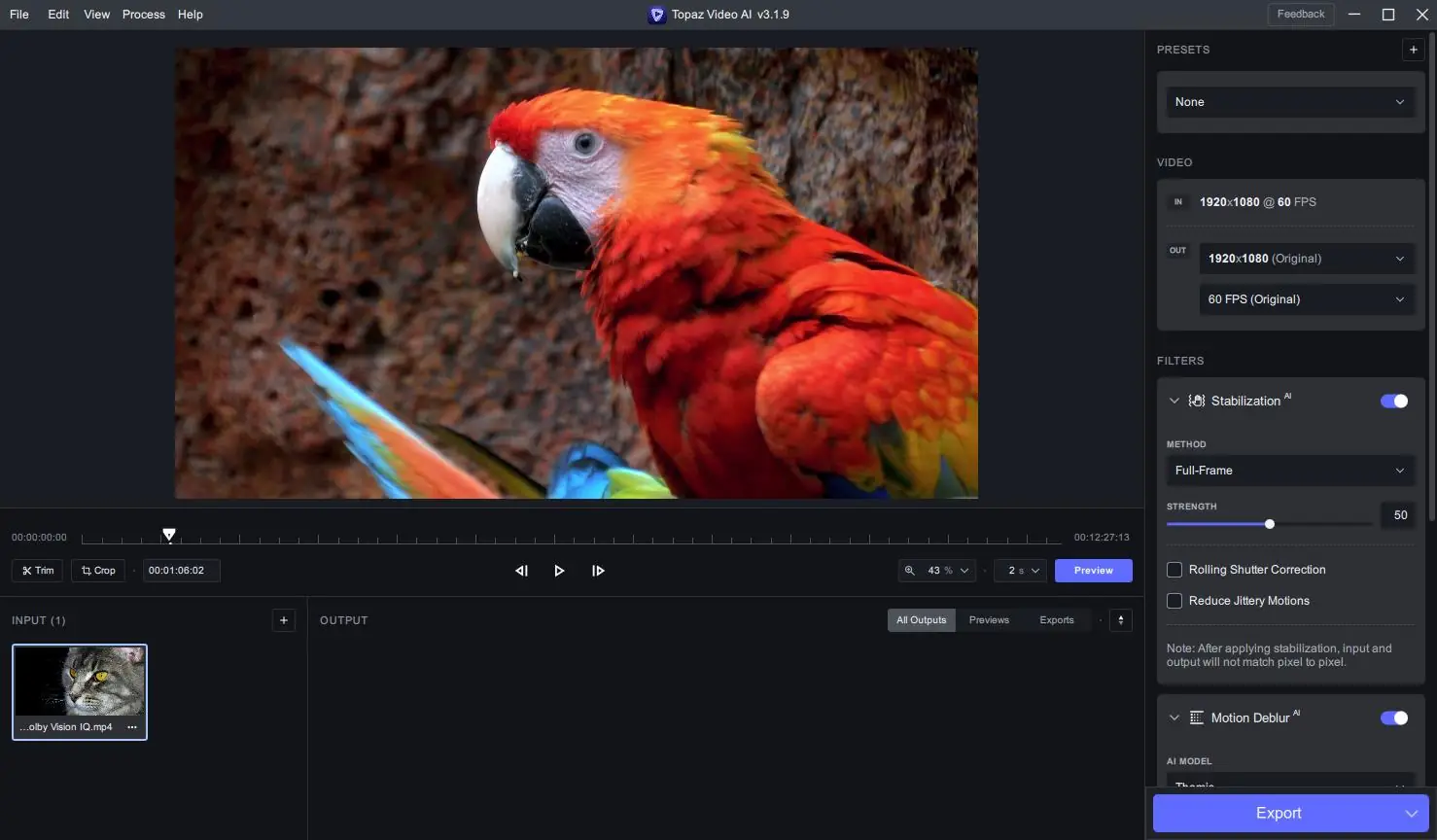This screenshot has height=840, width=1437.
Task: Add a new preset with plus icon
Action: tap(1414, 50)
